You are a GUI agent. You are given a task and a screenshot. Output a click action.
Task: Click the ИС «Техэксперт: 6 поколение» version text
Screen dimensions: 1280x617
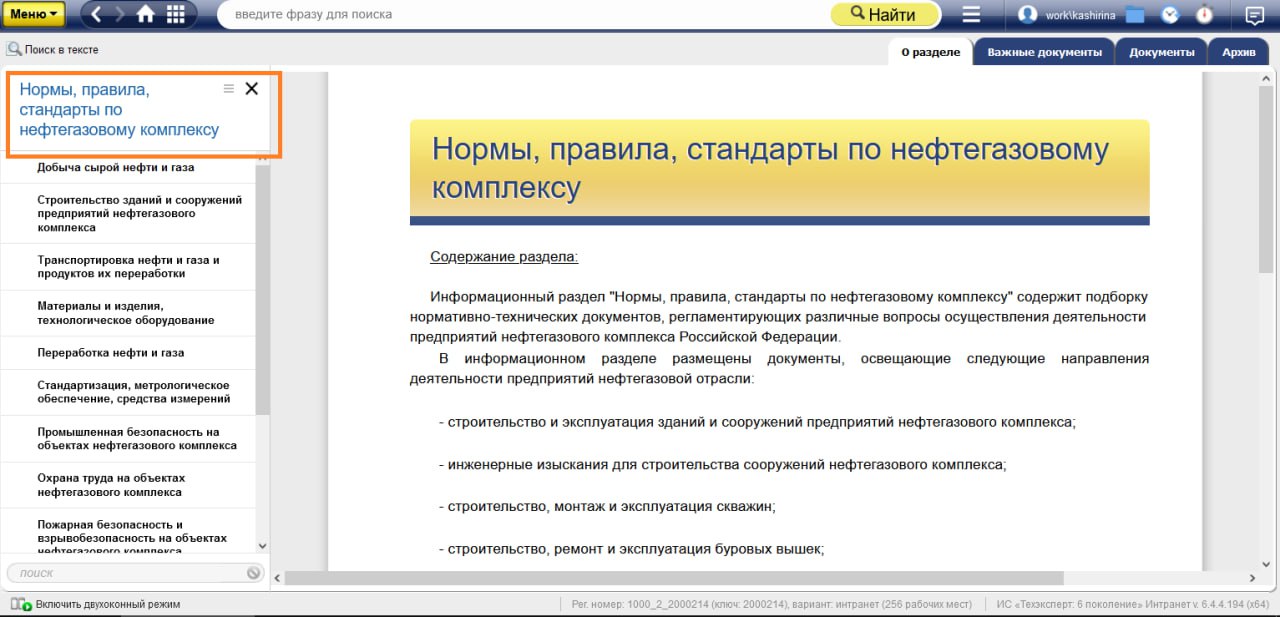coord(1133,604)
